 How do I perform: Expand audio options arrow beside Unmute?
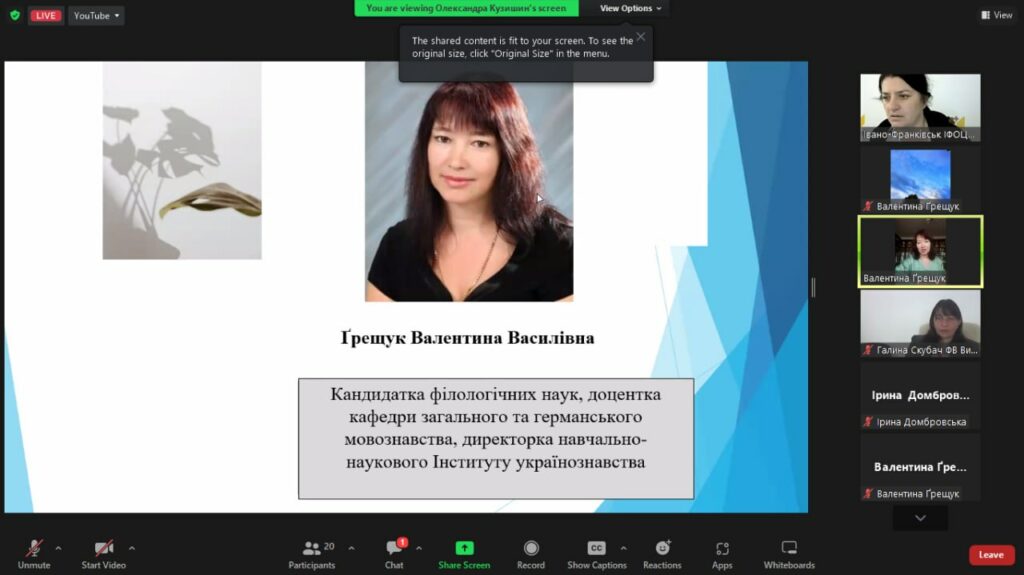58,548
